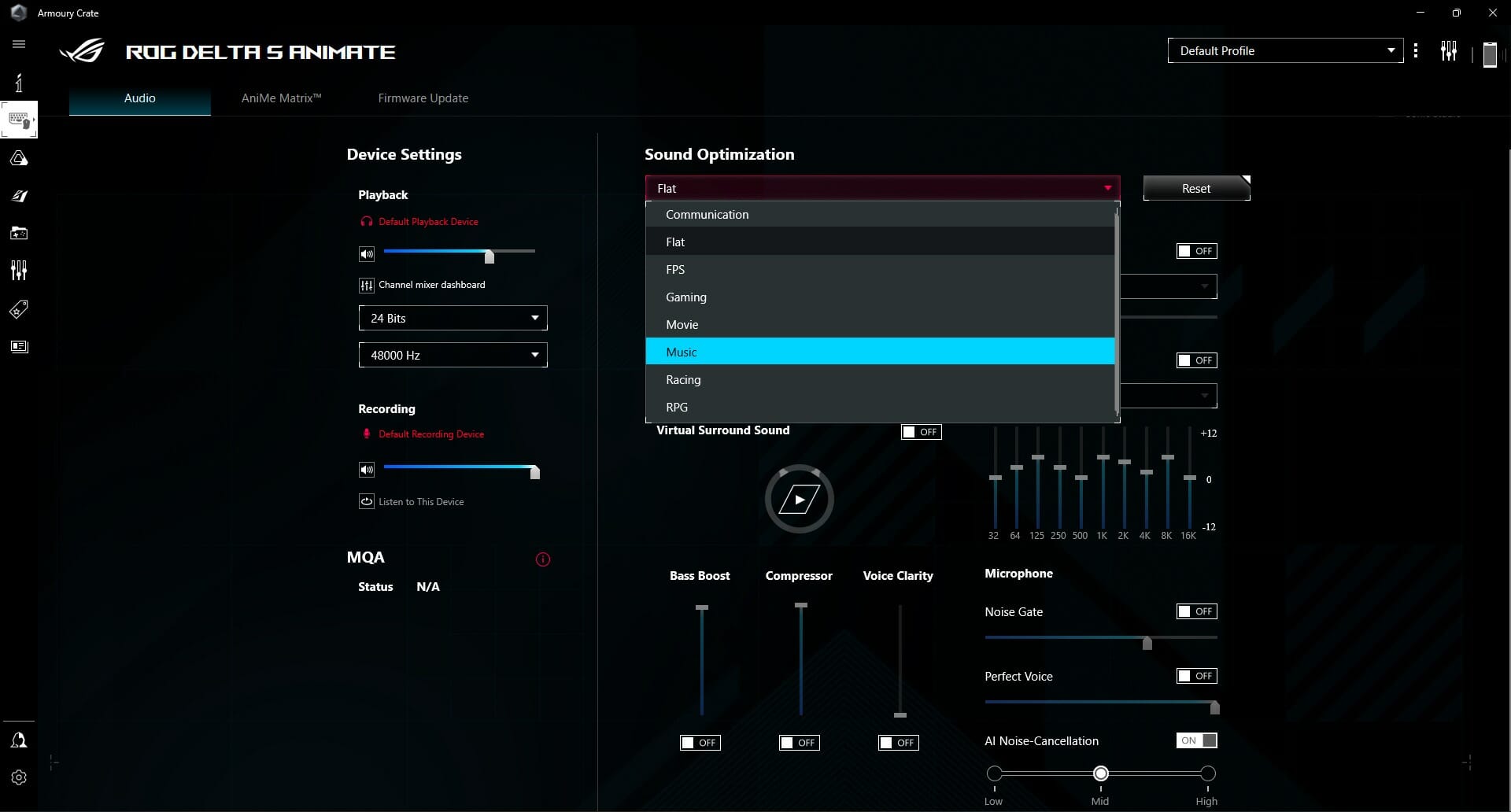Screen dimensions: 1511x812
Task: Click the Reset button
Action: [1196, 188]
